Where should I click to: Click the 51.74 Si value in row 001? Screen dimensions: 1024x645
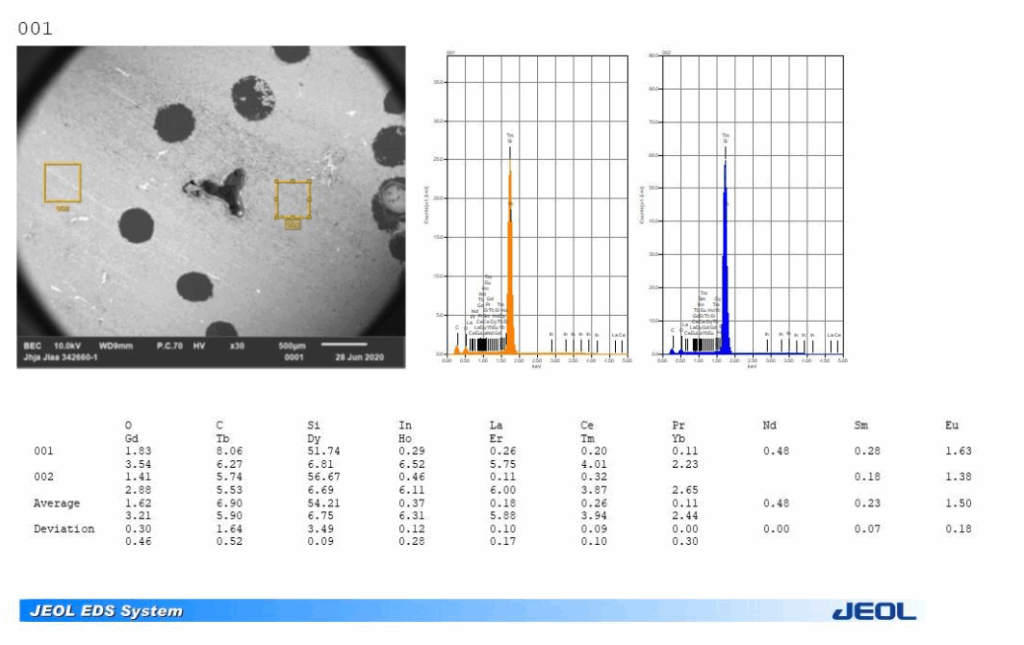coord(324,451)
